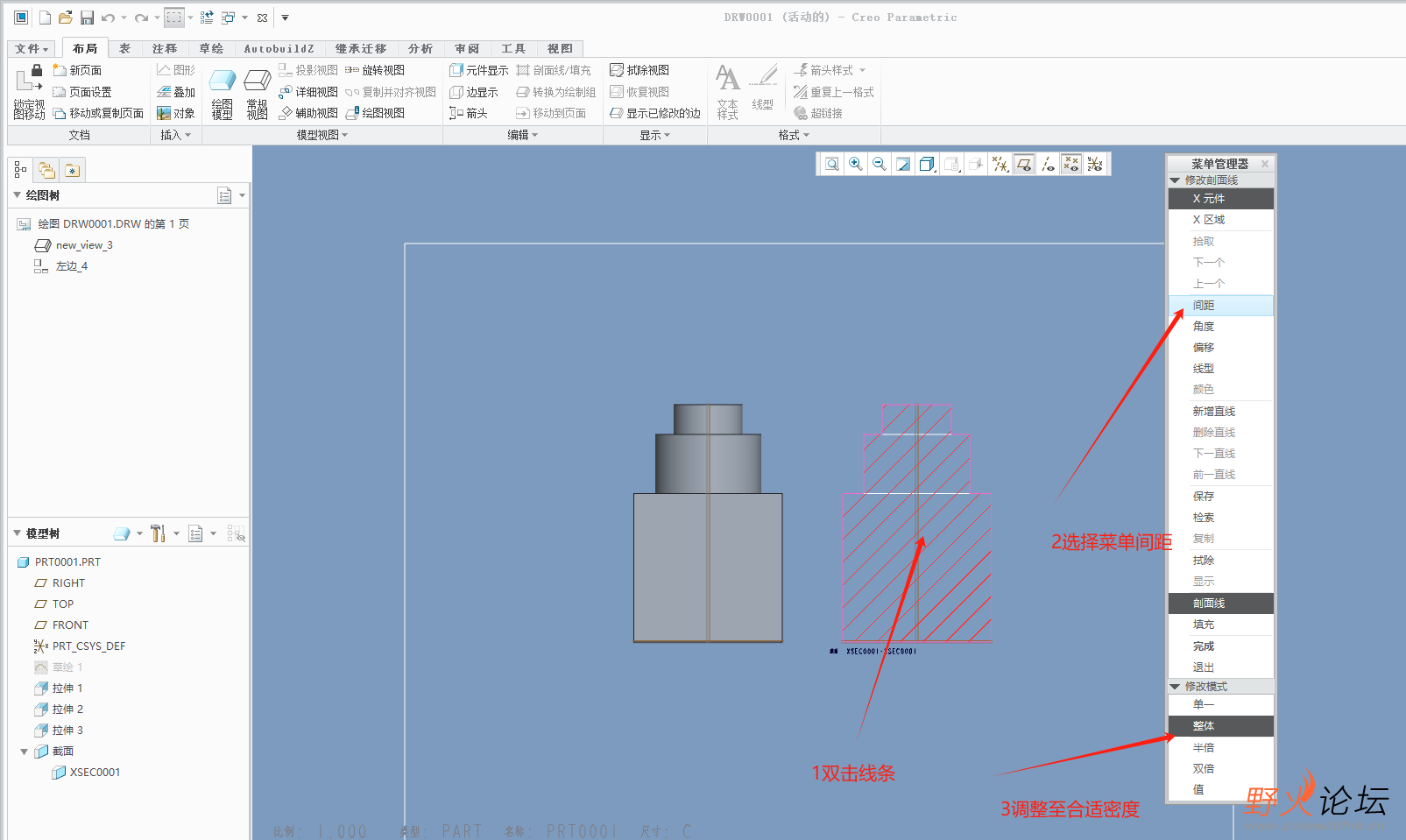Screen dimensions: 1406x840
Task: Switch to the 表 ribbon tab
Action: (125, 49)
